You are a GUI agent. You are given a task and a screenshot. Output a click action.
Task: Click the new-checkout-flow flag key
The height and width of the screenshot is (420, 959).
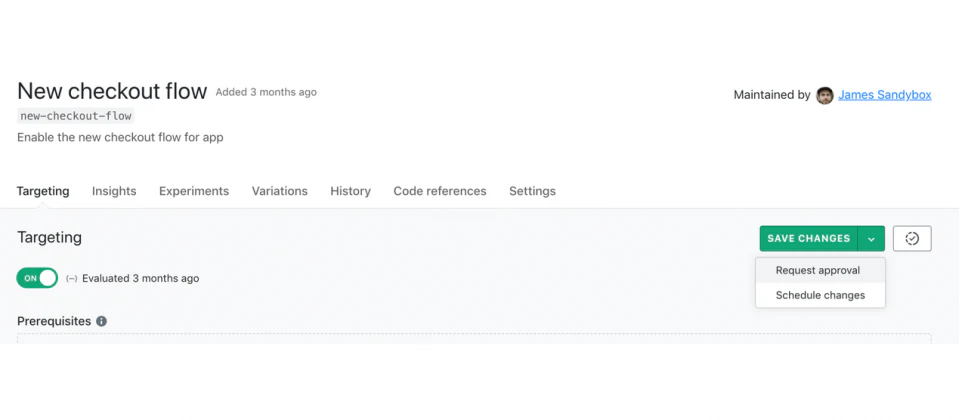click(76, 116)
